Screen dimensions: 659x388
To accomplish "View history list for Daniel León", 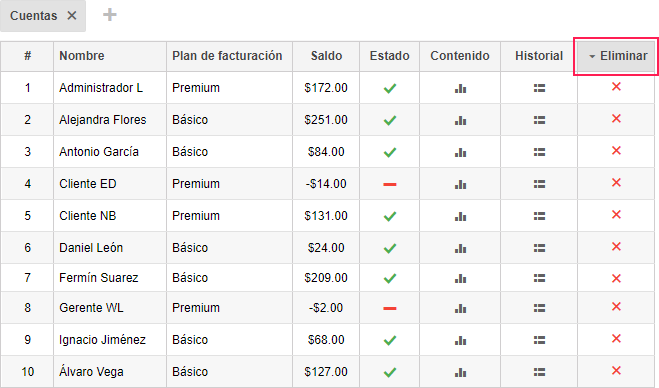I will pyautogui.click(x=539, y=248).
